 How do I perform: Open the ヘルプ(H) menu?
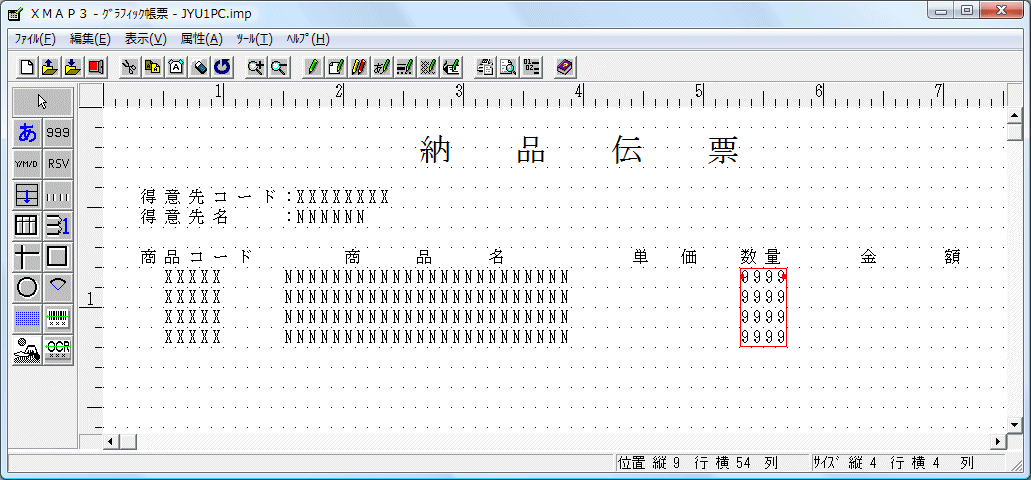click(x=308, y=39)
